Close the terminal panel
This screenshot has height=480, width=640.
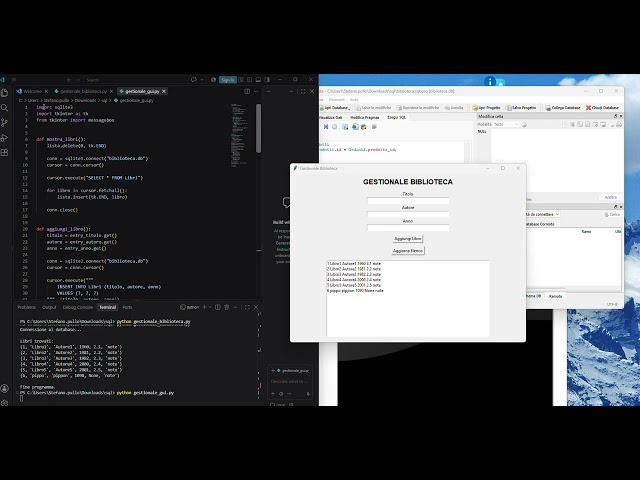pyautogui.click(x=256, y=307)
